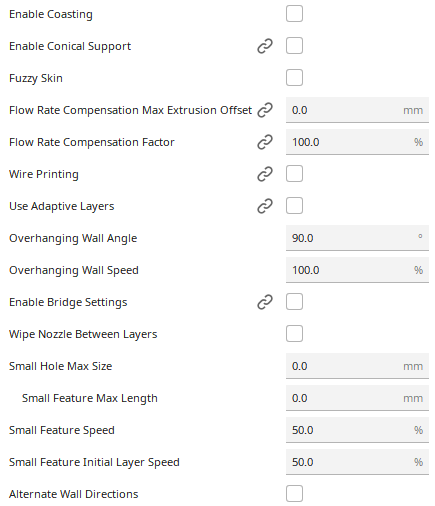The width and height of the screenshot is (435, 506).
Task: Edit Small Feature Initial Layer Speed value
Action: tap(357, 462)
